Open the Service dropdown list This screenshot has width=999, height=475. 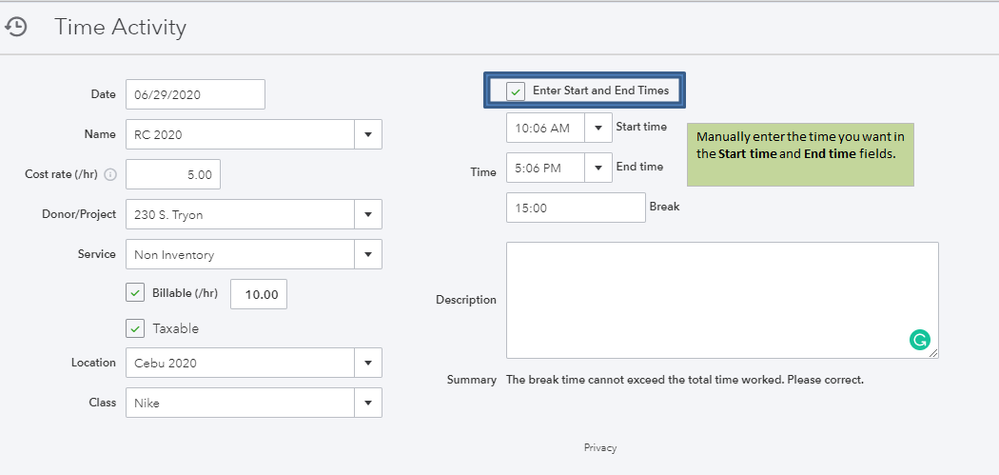click(x=367, y=254)
